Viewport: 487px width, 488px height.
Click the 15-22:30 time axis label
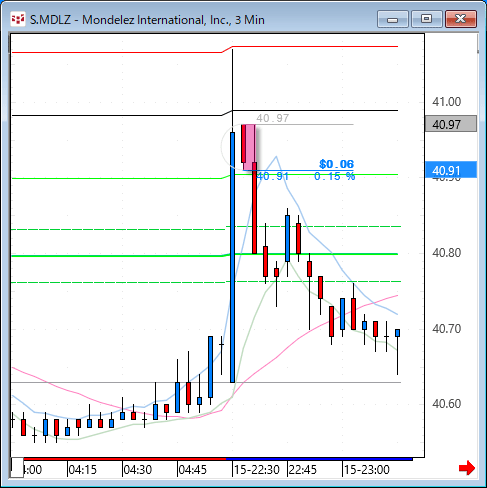(257, 470)
